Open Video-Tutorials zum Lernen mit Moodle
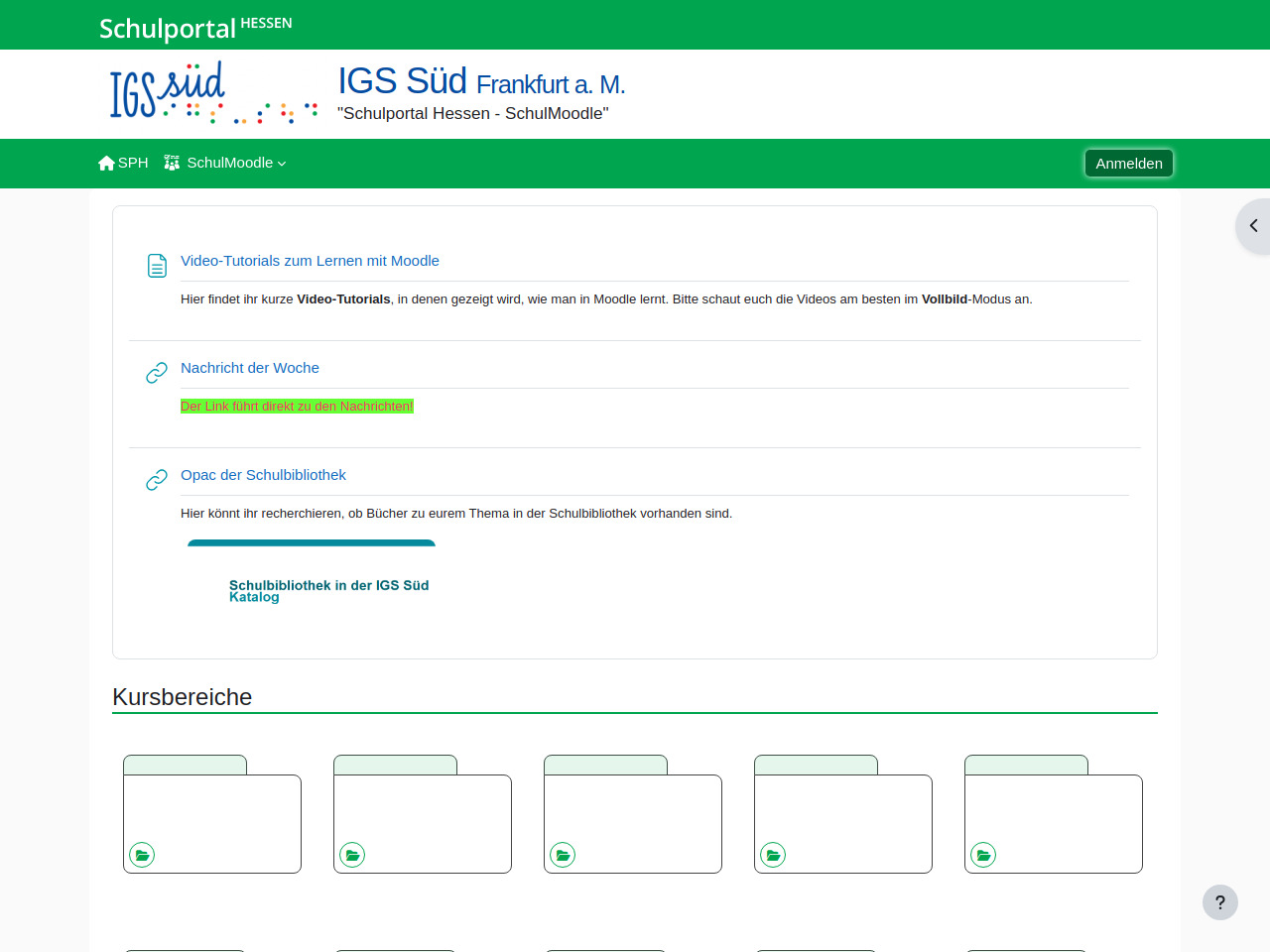Screen dimensions: 1270x952 [x=310, y=261]
